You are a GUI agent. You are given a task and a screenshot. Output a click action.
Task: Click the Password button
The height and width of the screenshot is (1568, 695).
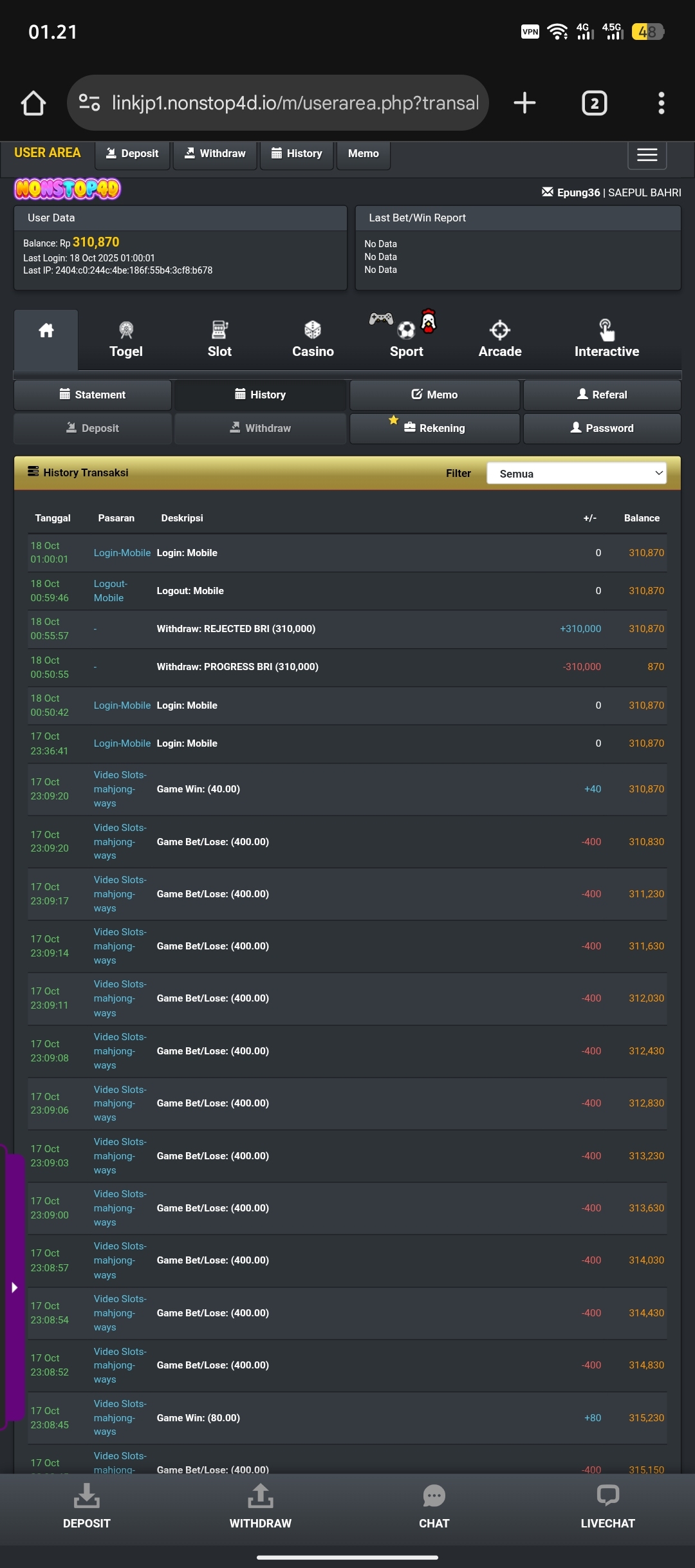[x=602, y=428]
